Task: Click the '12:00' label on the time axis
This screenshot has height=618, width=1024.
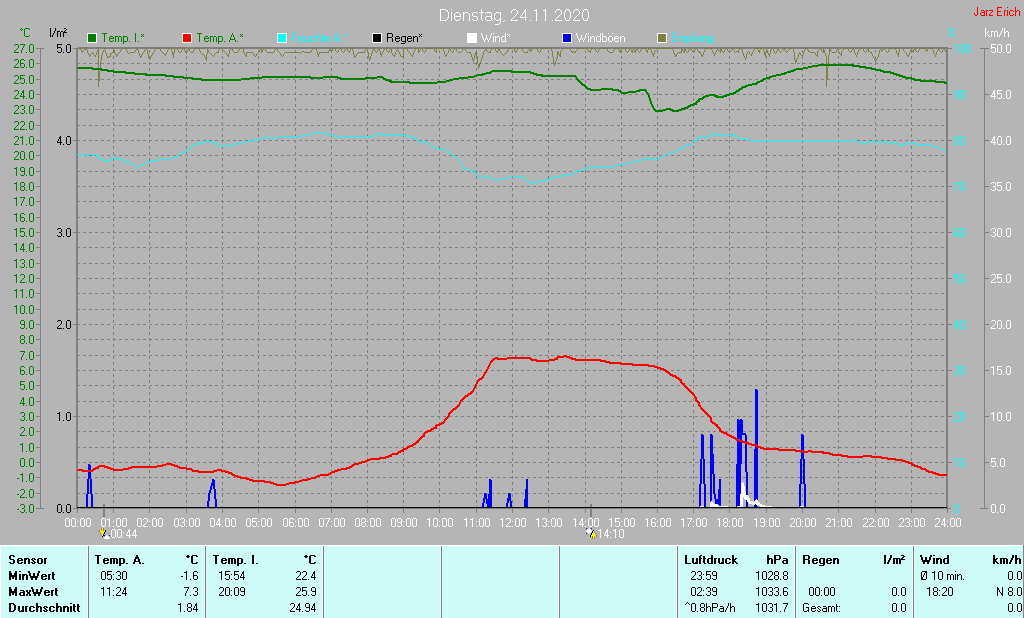Action: 513,523
